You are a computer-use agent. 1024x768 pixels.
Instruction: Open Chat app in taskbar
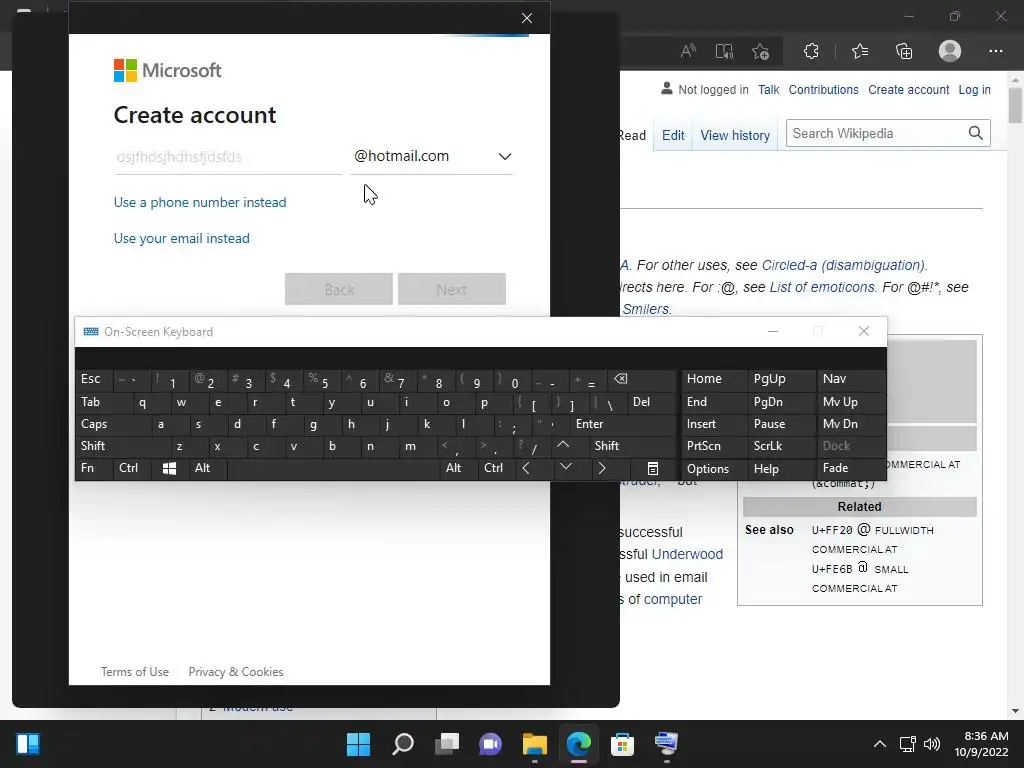(490, 744)
